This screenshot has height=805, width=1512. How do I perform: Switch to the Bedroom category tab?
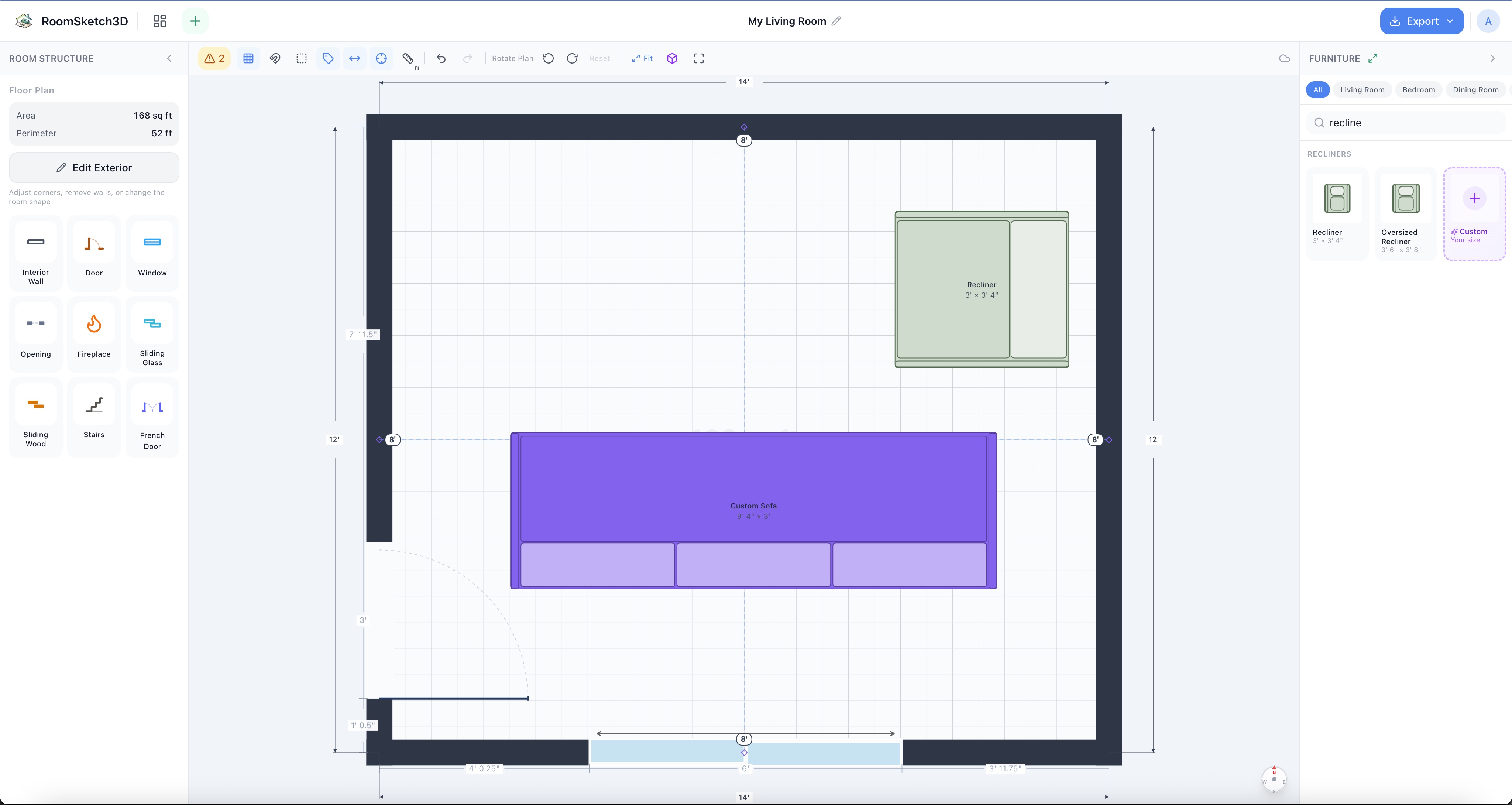[1418, 90]
